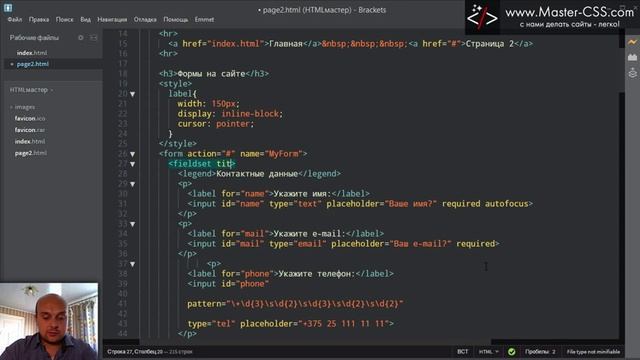Open the Вид menu
640x360 pixels.
tap(85, 20)
